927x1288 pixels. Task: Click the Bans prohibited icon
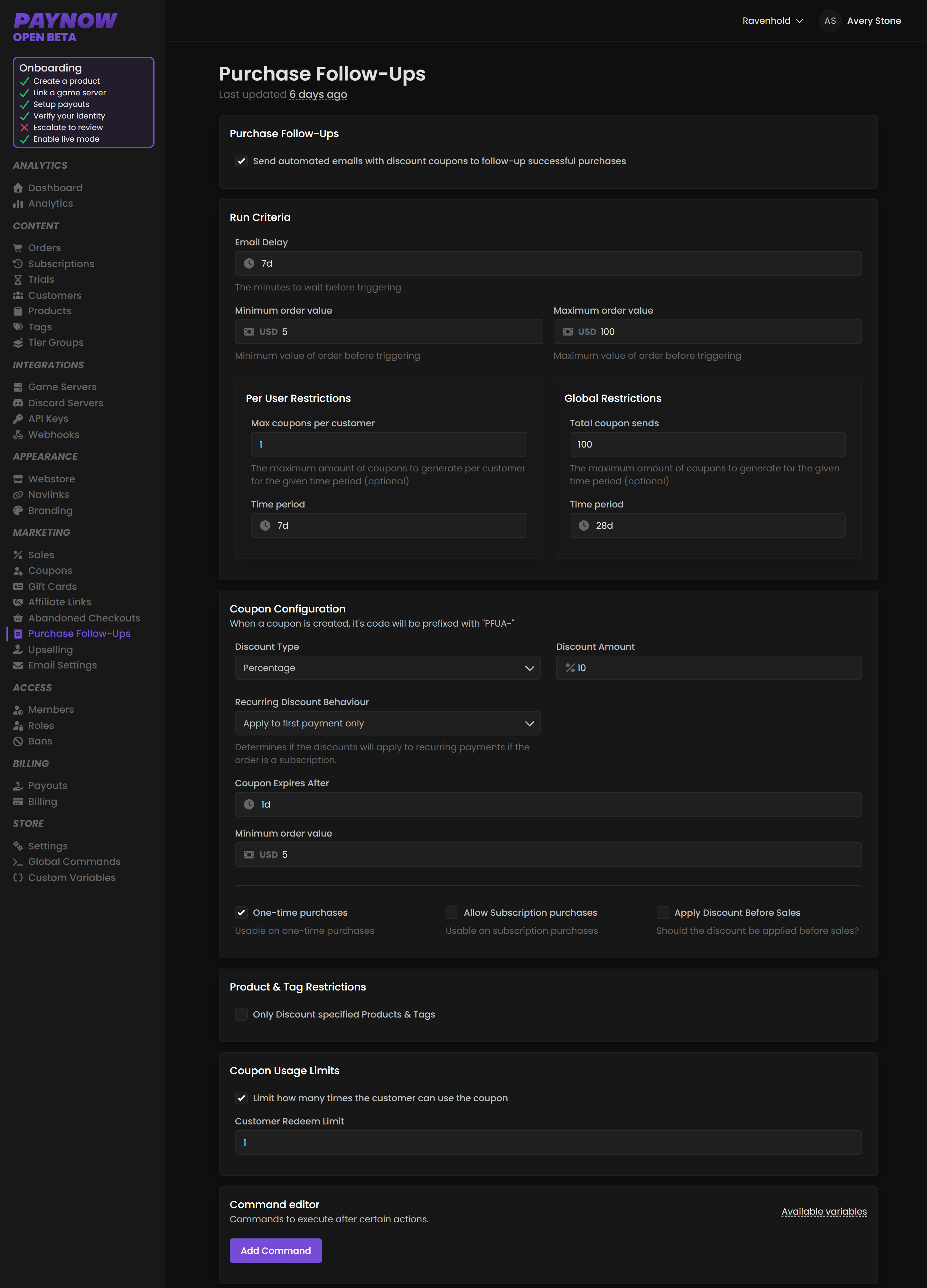(18, 741)
